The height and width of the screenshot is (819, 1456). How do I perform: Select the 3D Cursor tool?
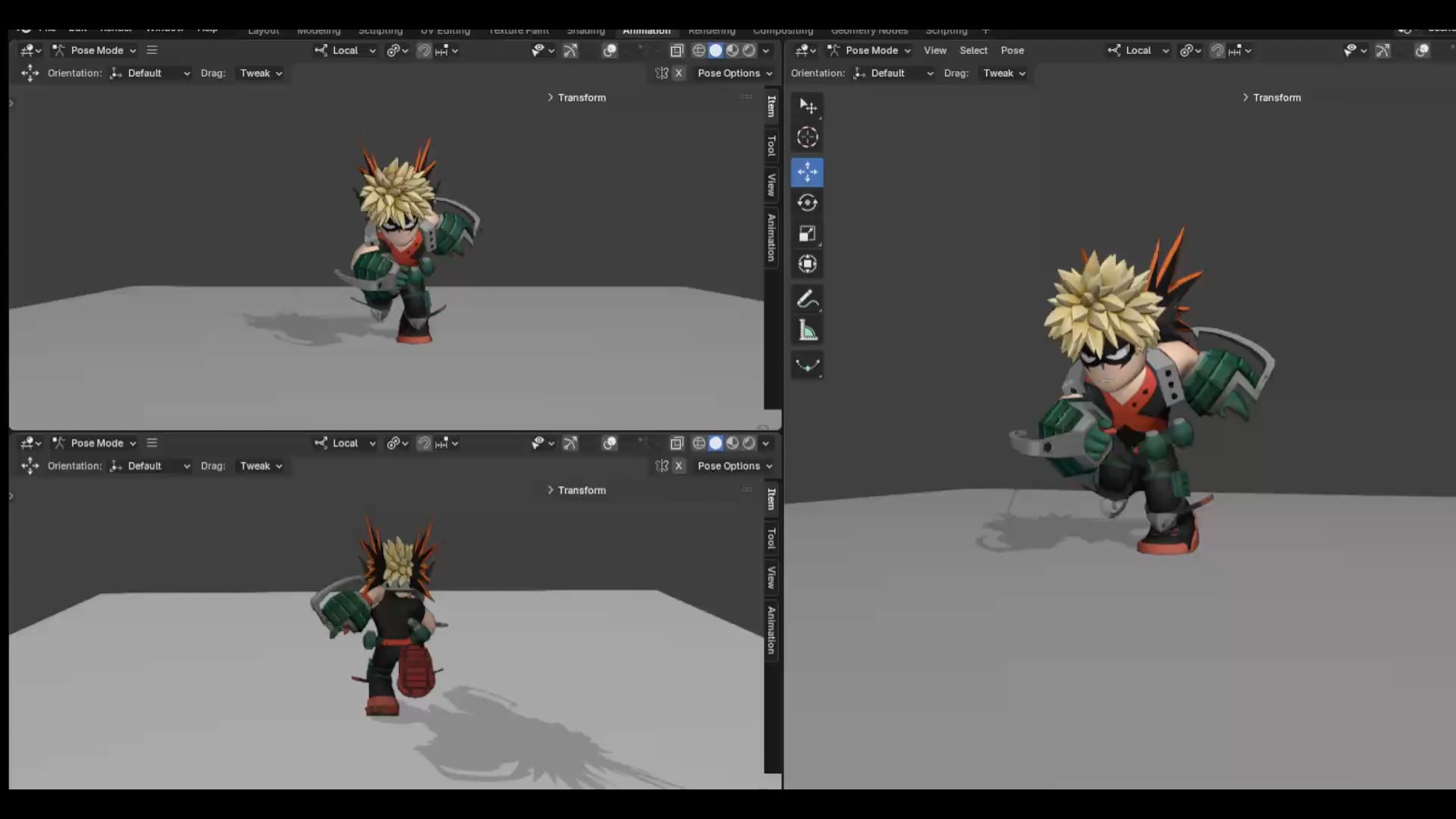pos(807,137)
